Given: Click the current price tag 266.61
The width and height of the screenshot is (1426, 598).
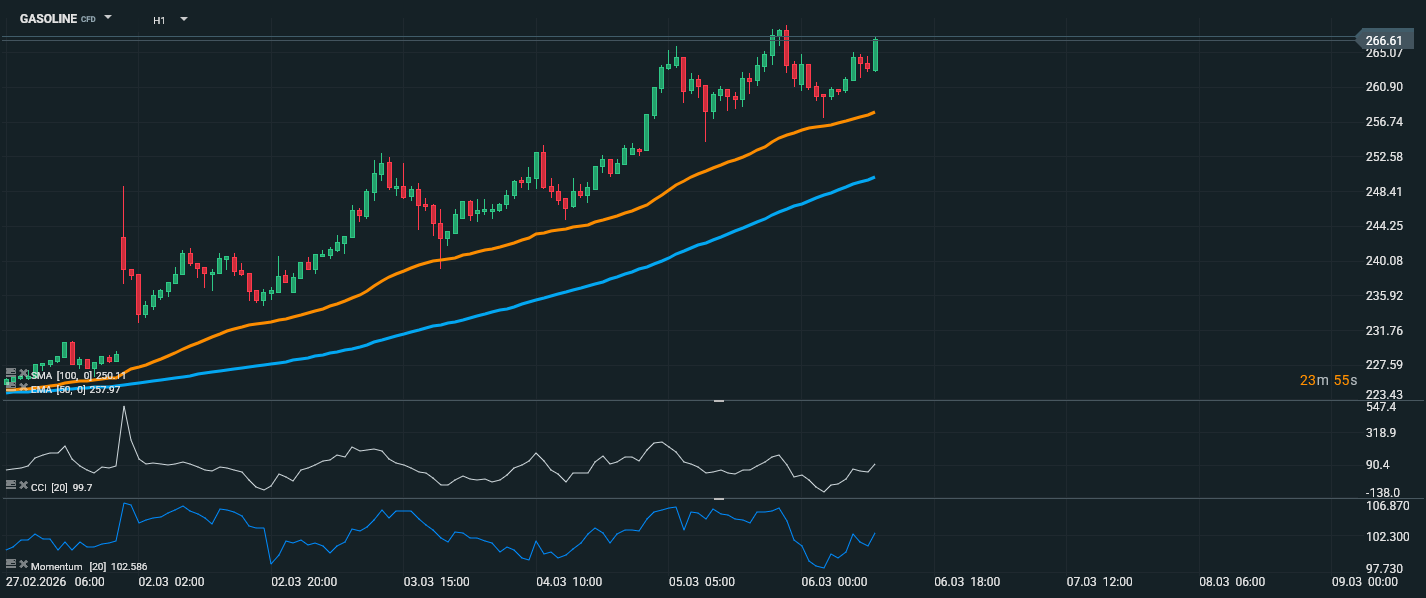Looking at the screenshot, I should [x=1389, y=40].
